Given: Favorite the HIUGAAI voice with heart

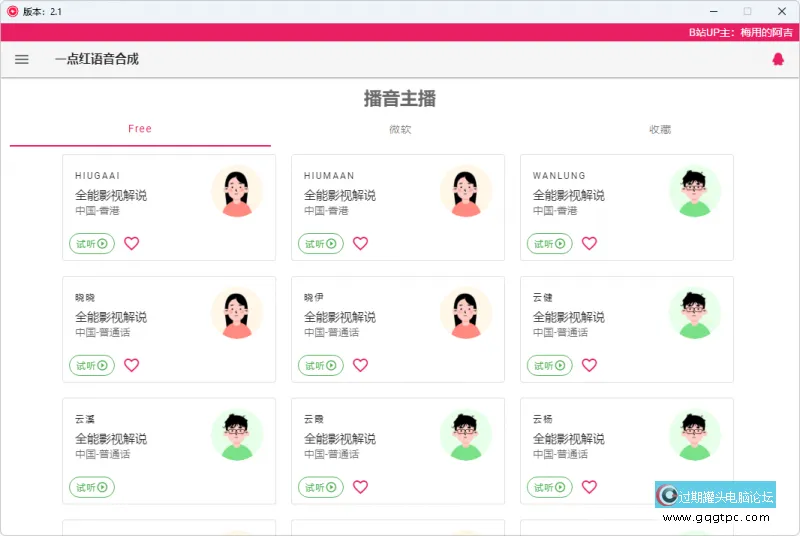Looking at the screenshot, I should [x=132, y=243].
